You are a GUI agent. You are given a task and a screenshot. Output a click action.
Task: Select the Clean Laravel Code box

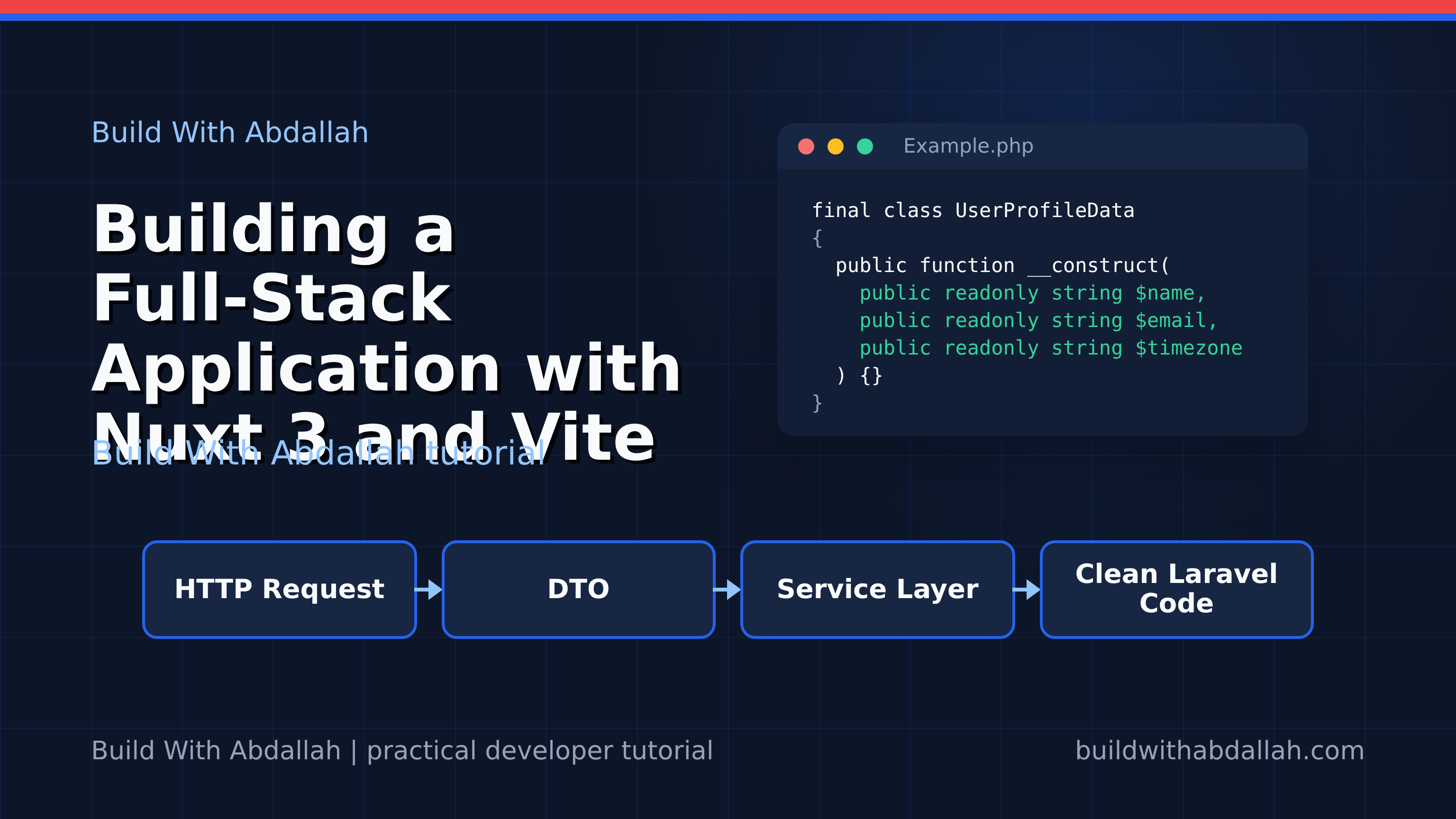(x=1177, y=590)
